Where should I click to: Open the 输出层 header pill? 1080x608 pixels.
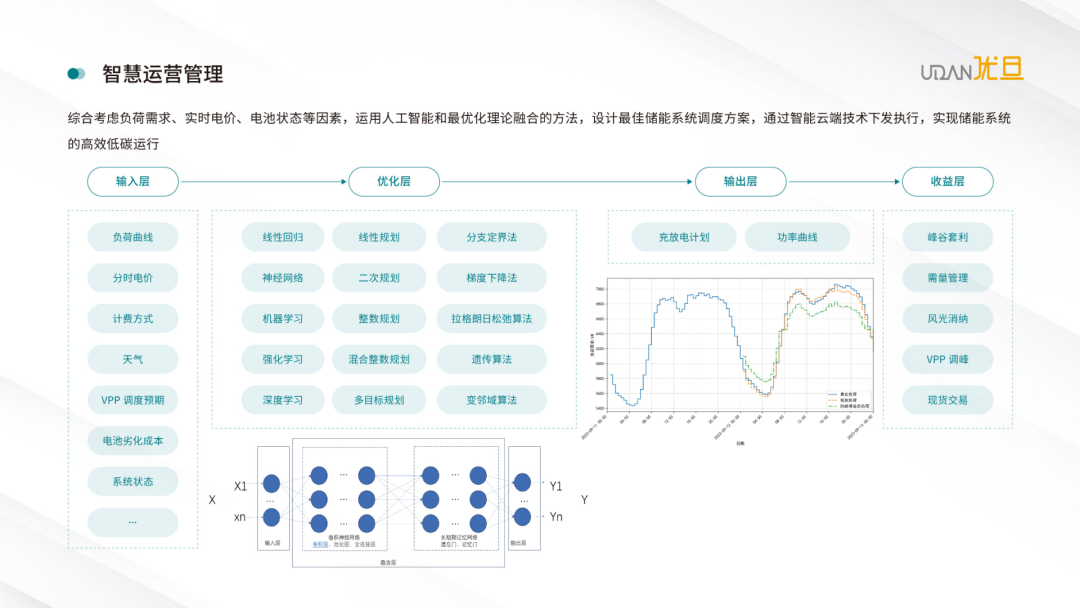click(x=740, y=181)
